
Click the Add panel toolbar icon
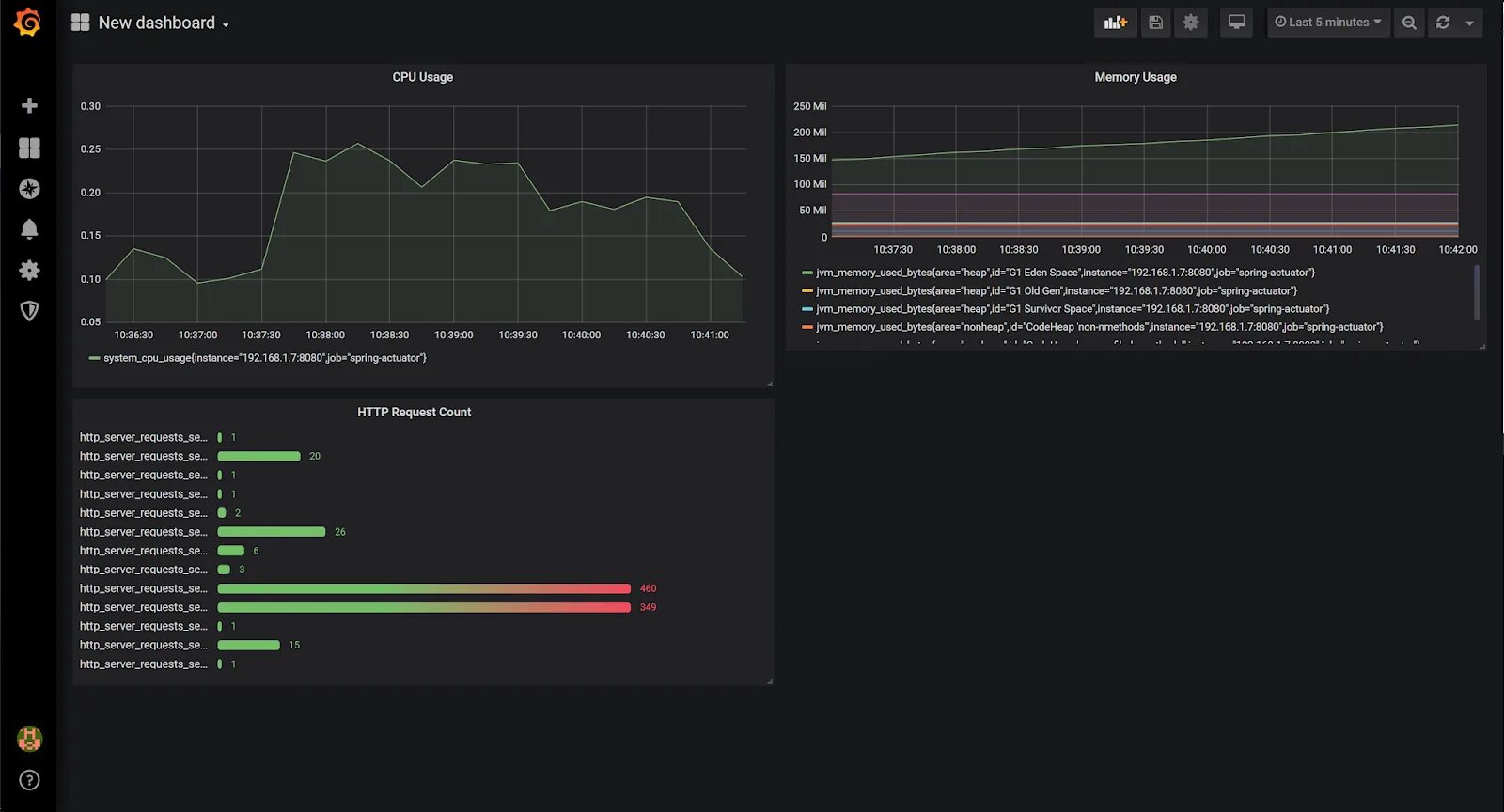click(x=1115, y=23)
